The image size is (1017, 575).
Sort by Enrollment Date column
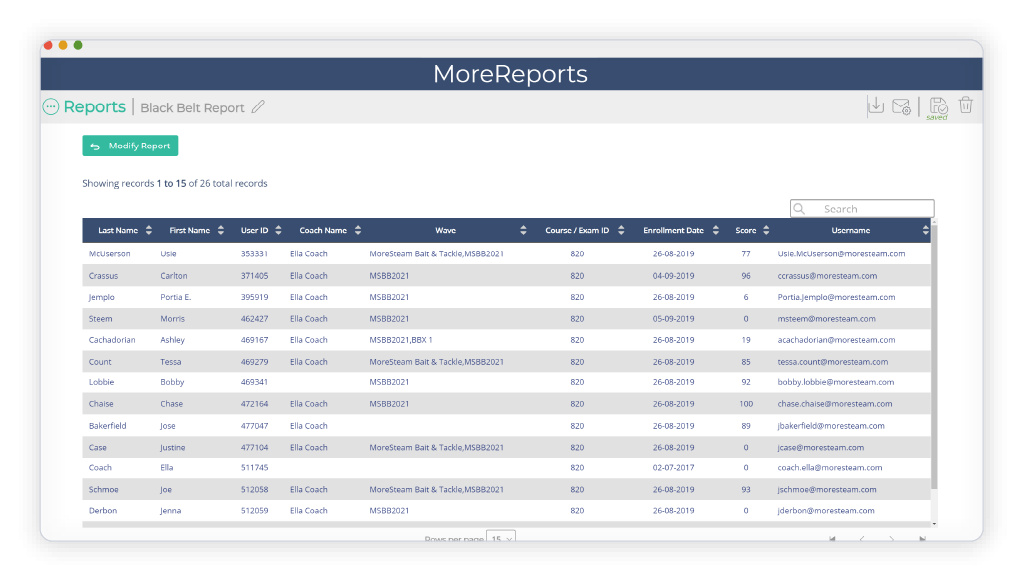716,230
